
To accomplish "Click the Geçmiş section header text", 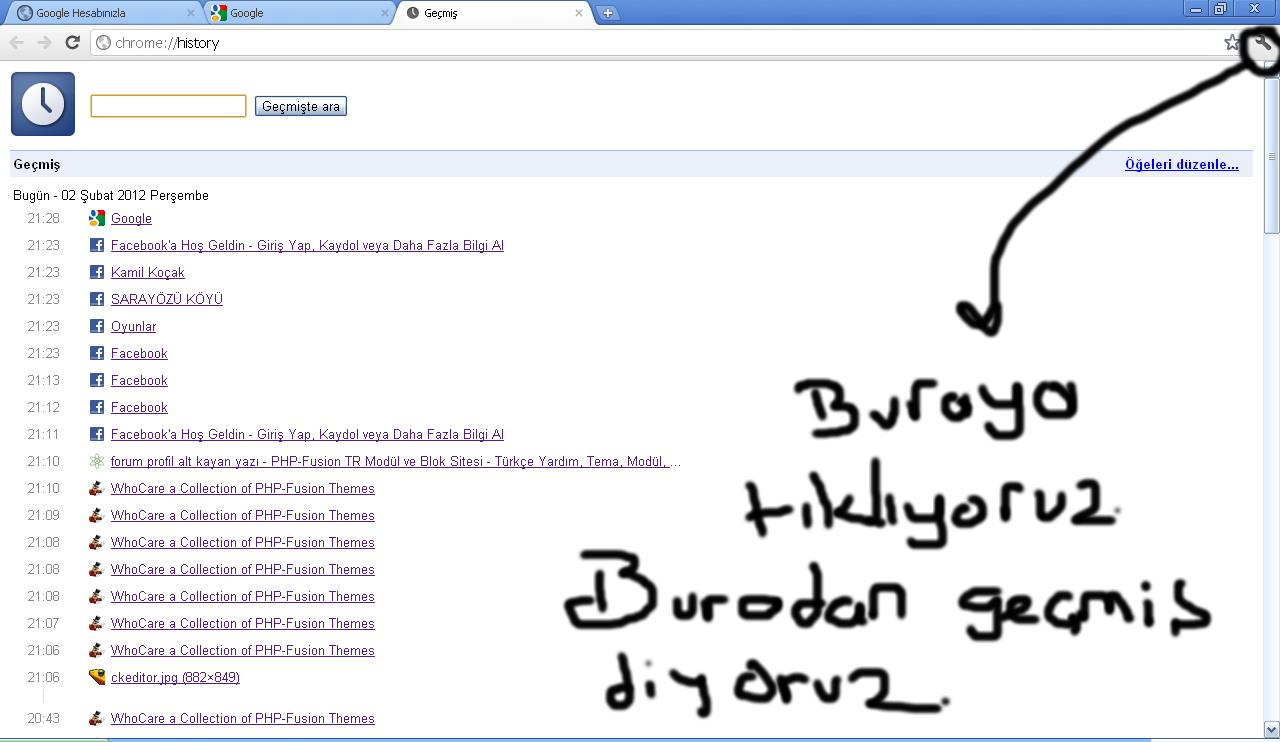I will (x=37, y=164).
